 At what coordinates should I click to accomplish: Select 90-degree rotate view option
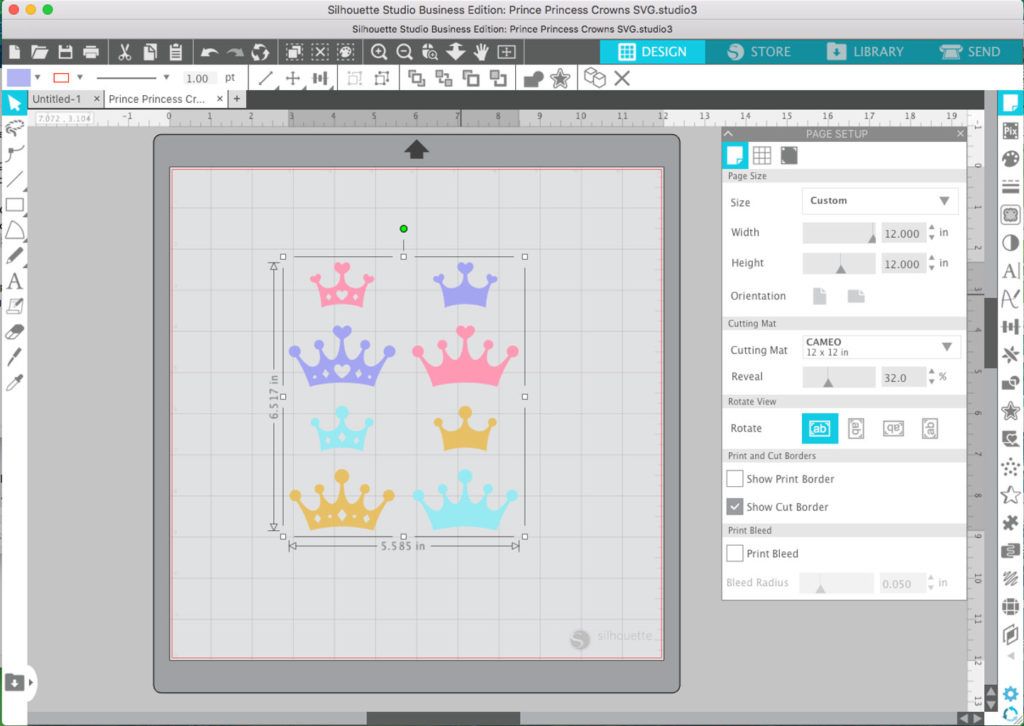(856, 428)
